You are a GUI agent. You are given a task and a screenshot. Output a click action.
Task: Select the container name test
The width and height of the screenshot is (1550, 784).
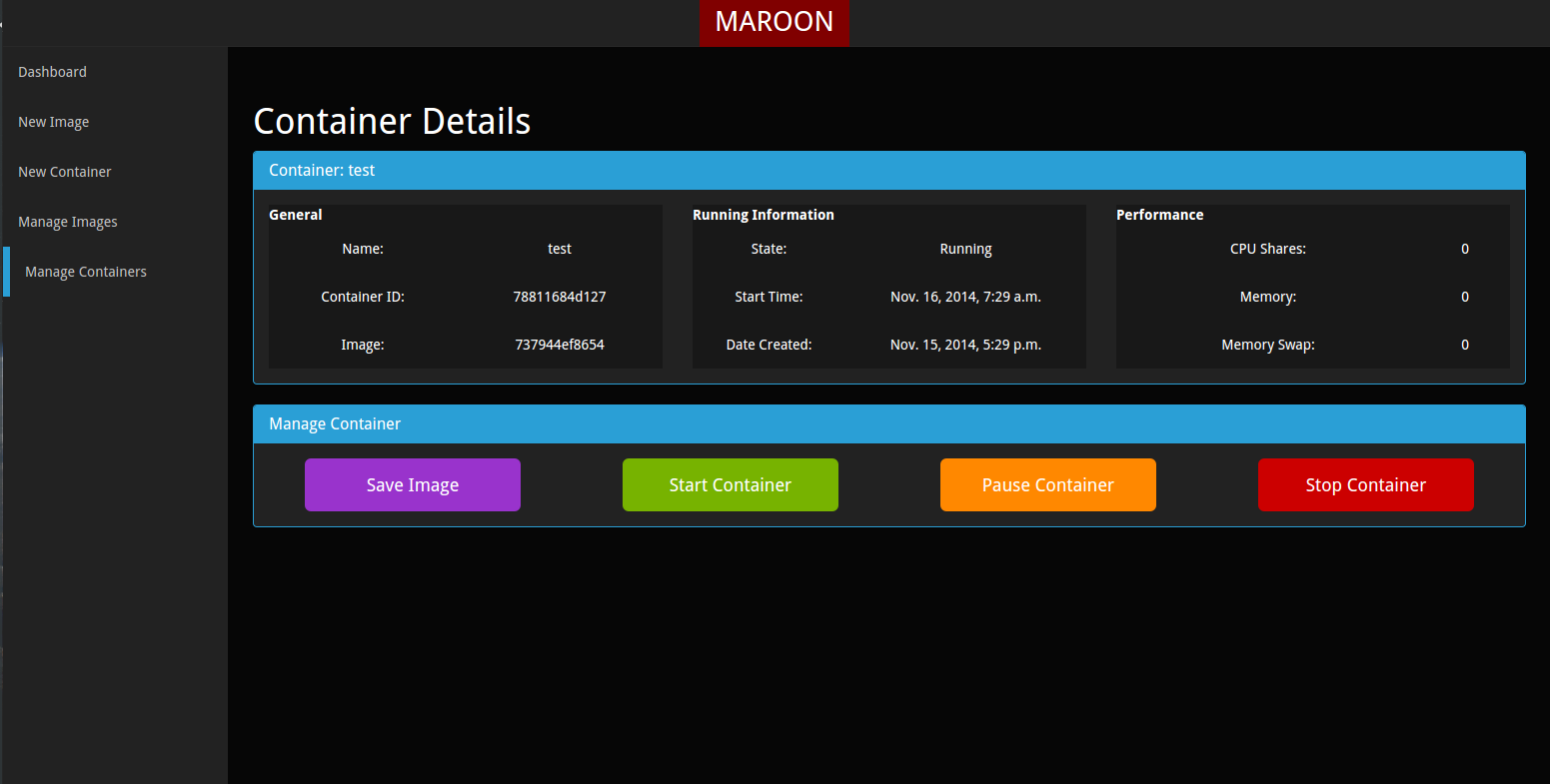[559, 248]
